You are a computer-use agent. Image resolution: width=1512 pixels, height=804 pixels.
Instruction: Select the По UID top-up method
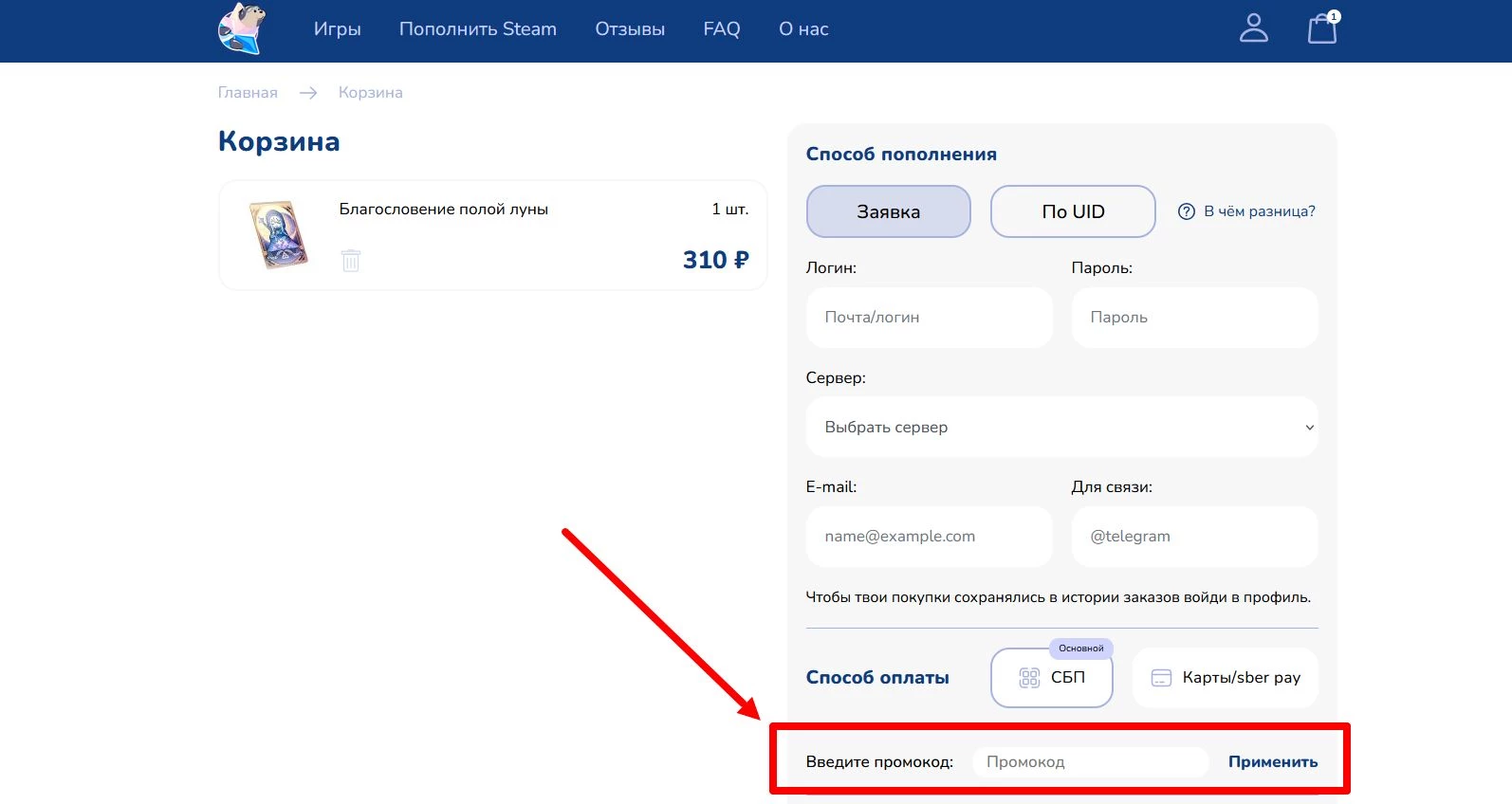pos(1073,211)
